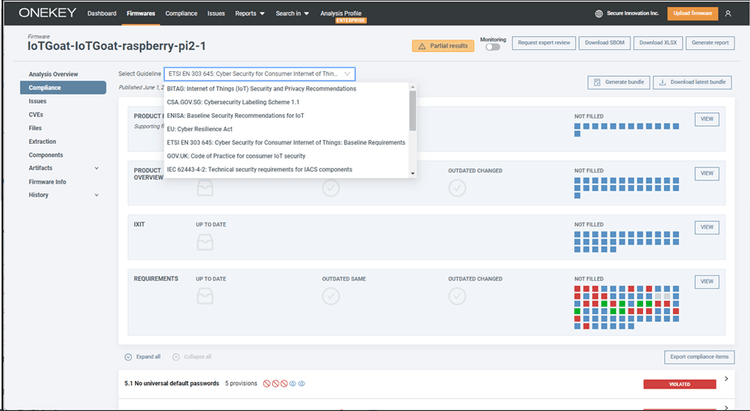Click the Collapse all circle icon
The image size is (750, 411).
[176, 357]
